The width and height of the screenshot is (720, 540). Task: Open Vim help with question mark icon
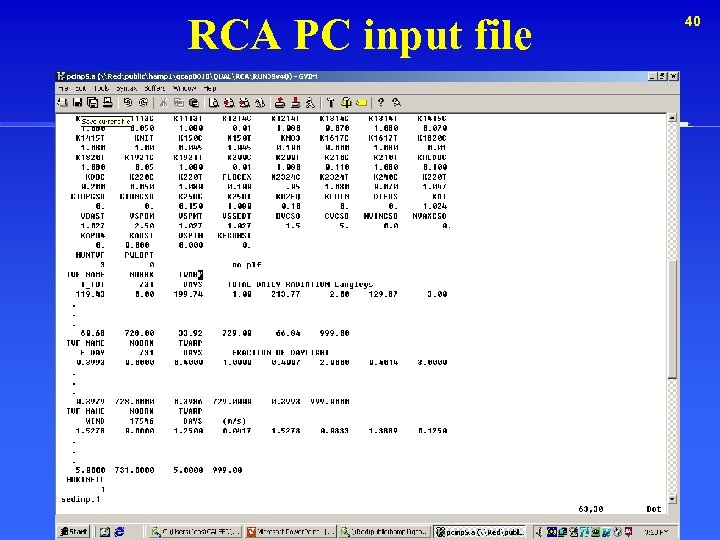[x=381, y=103]
